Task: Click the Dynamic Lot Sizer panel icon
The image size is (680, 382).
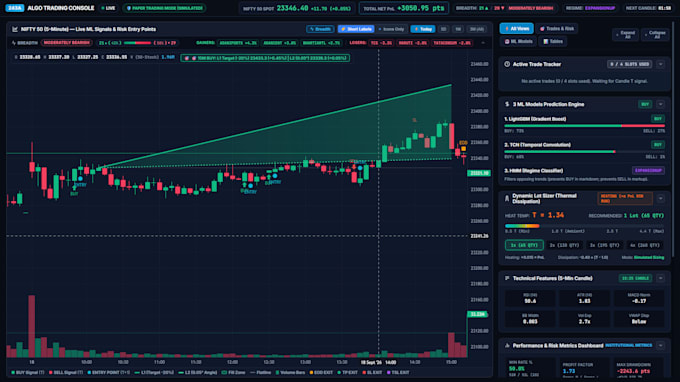Action: point(507,199)
